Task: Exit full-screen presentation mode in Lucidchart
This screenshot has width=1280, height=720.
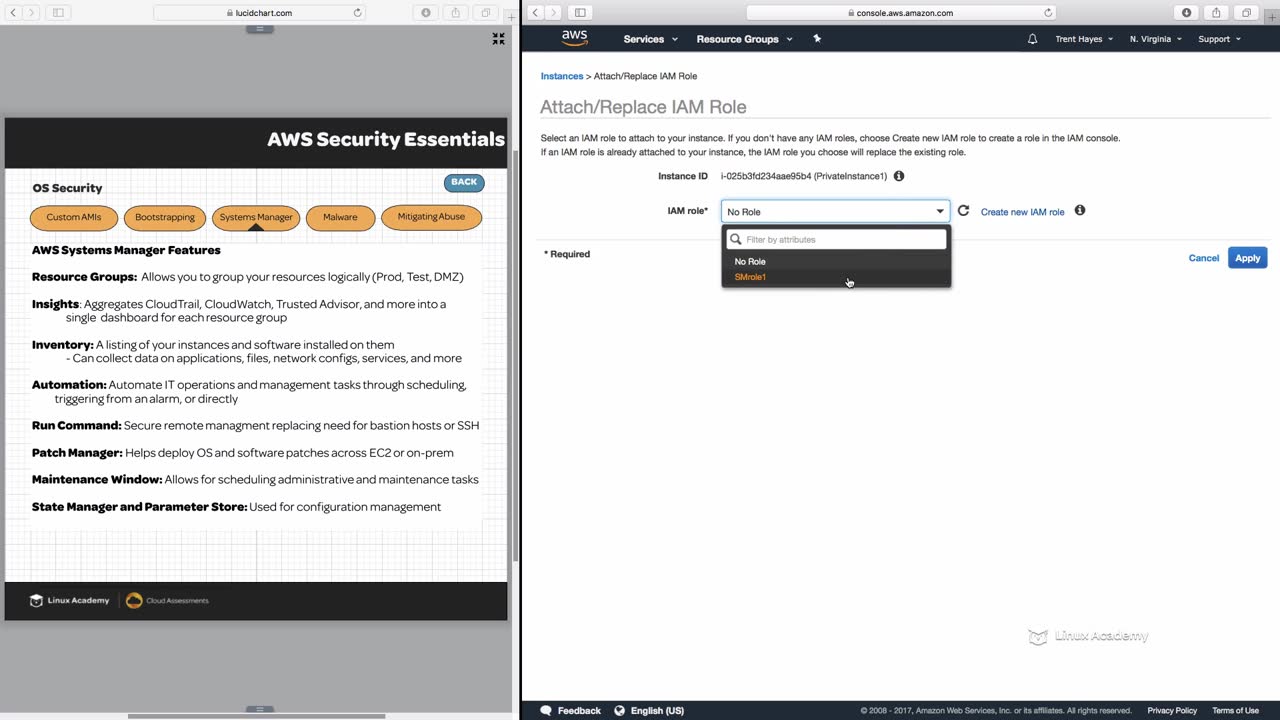Action: coord(498,39)
